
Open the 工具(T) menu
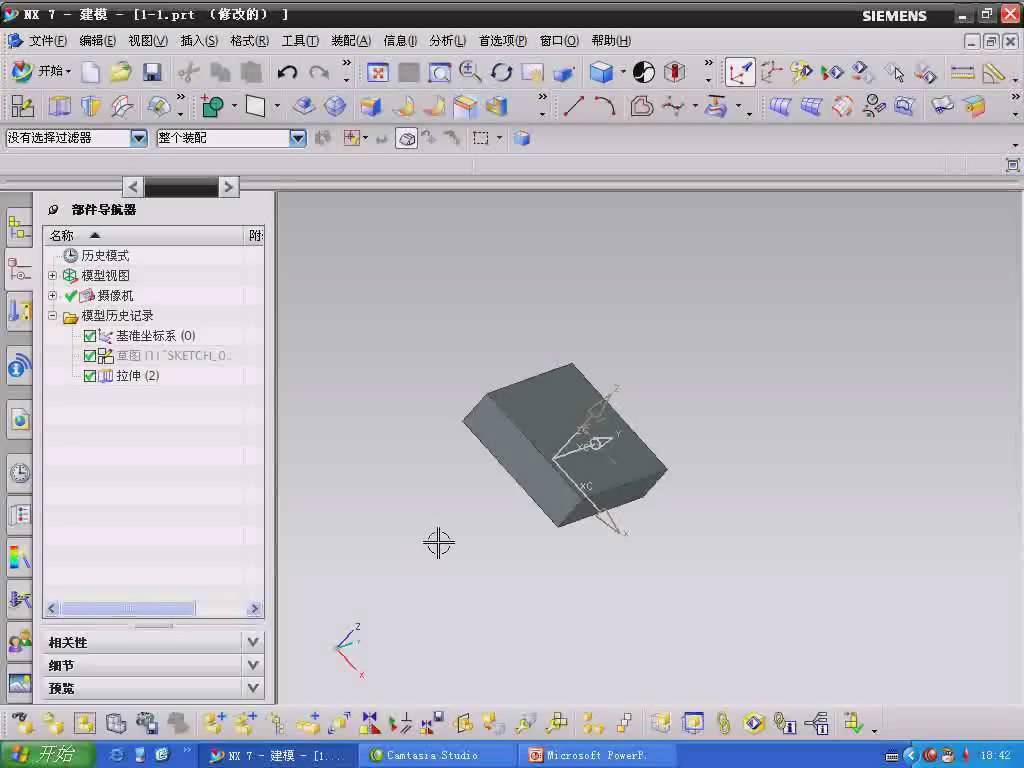(300, 40)
